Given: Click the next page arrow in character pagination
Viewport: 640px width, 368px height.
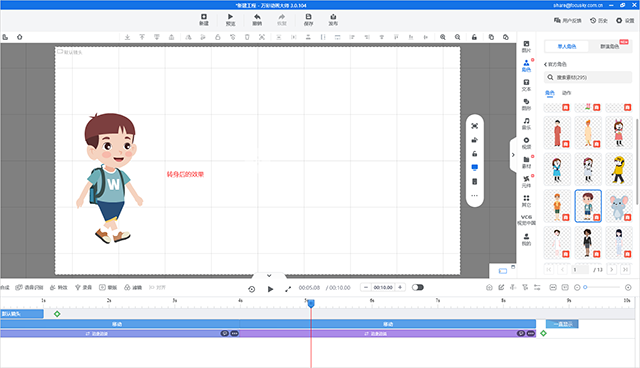Looking at the screenshot, I should tap(611, 270).
